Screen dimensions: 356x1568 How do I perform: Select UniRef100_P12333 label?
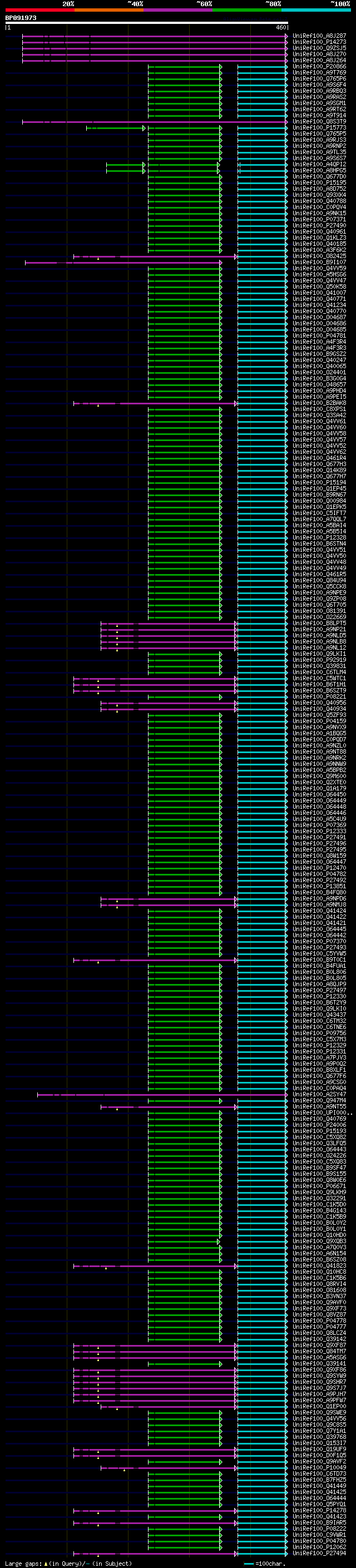319,832
